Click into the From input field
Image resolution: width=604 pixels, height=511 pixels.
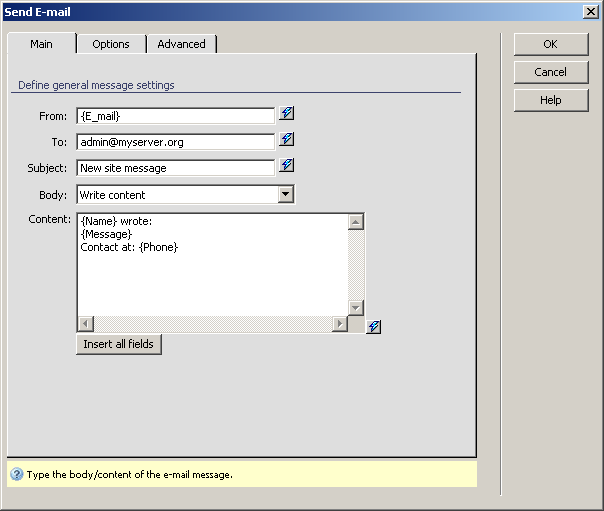tap(175, 116)
